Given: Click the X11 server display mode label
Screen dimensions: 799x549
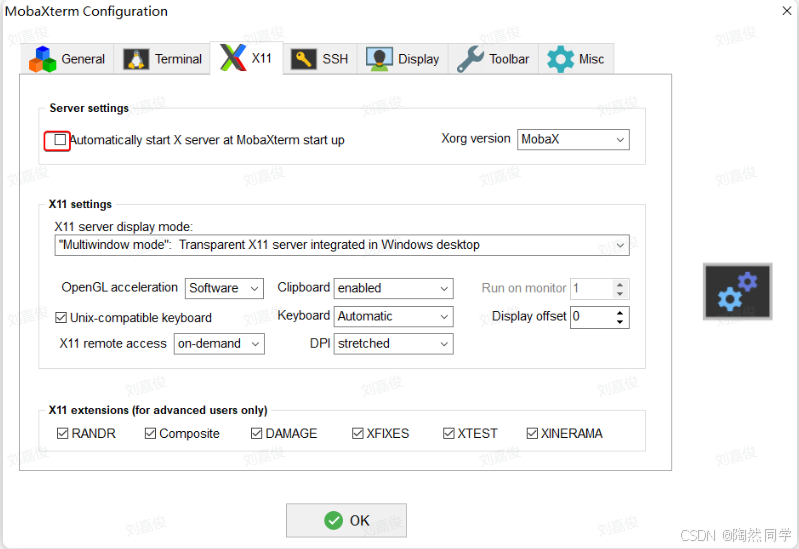Looking at the screenshot, I should (124, 226).
